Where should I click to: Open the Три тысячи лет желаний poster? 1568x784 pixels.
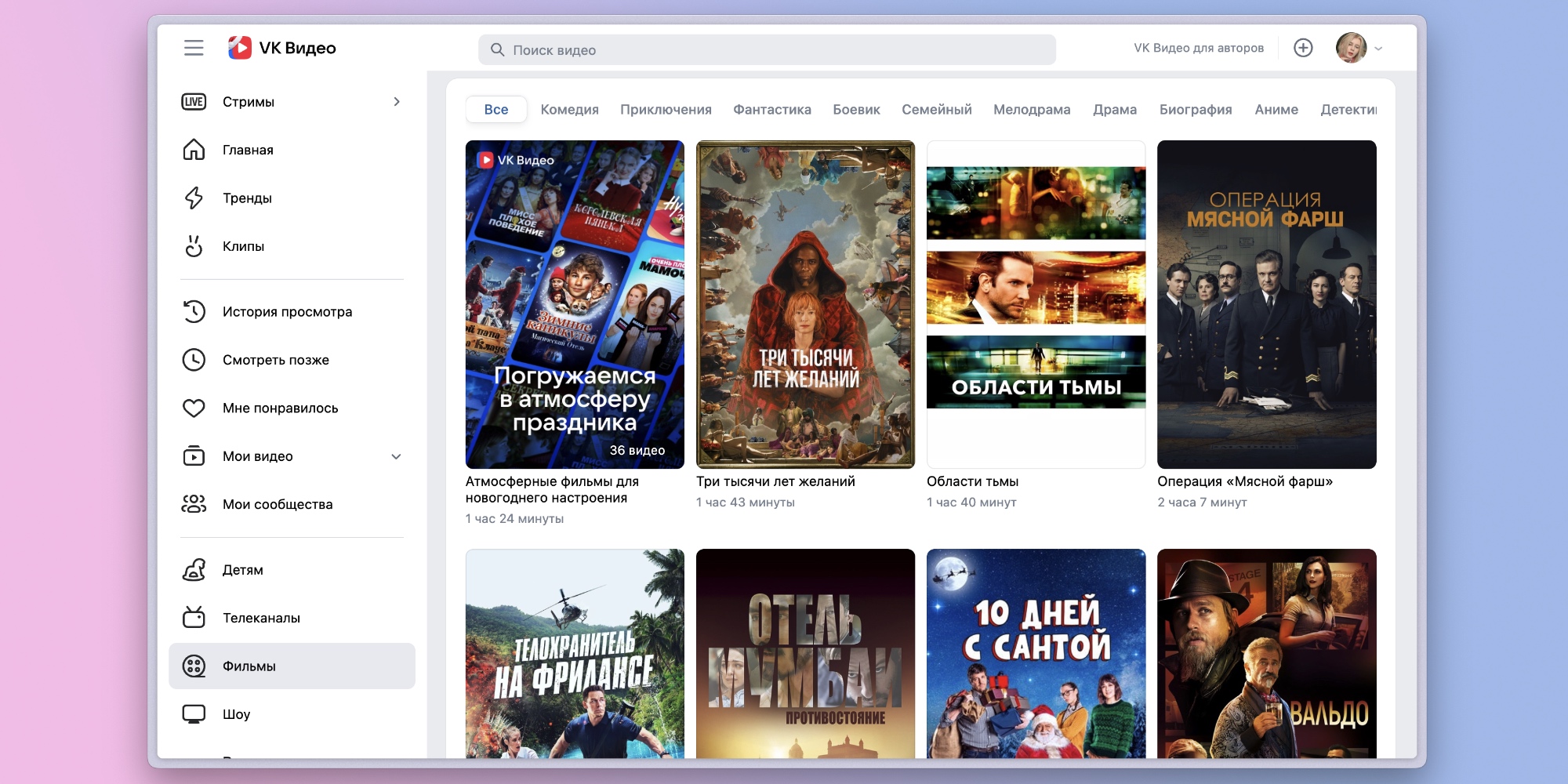coord(805,304)
